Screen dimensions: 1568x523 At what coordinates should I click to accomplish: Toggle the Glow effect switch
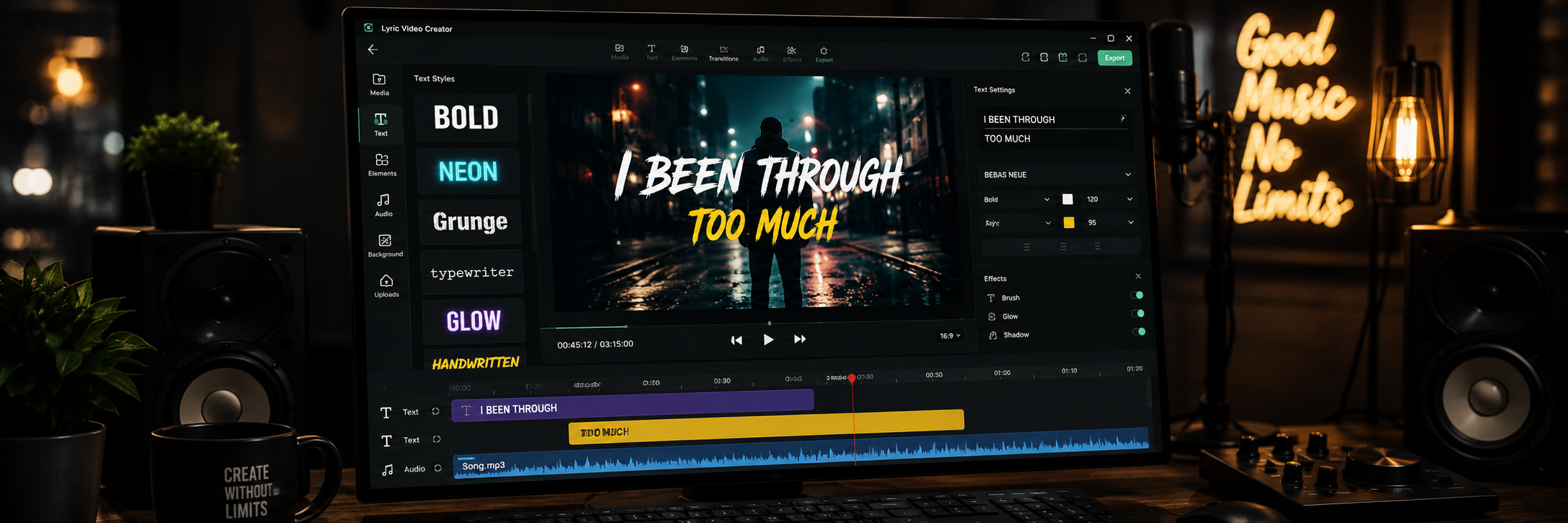[x=1138, y=314]
